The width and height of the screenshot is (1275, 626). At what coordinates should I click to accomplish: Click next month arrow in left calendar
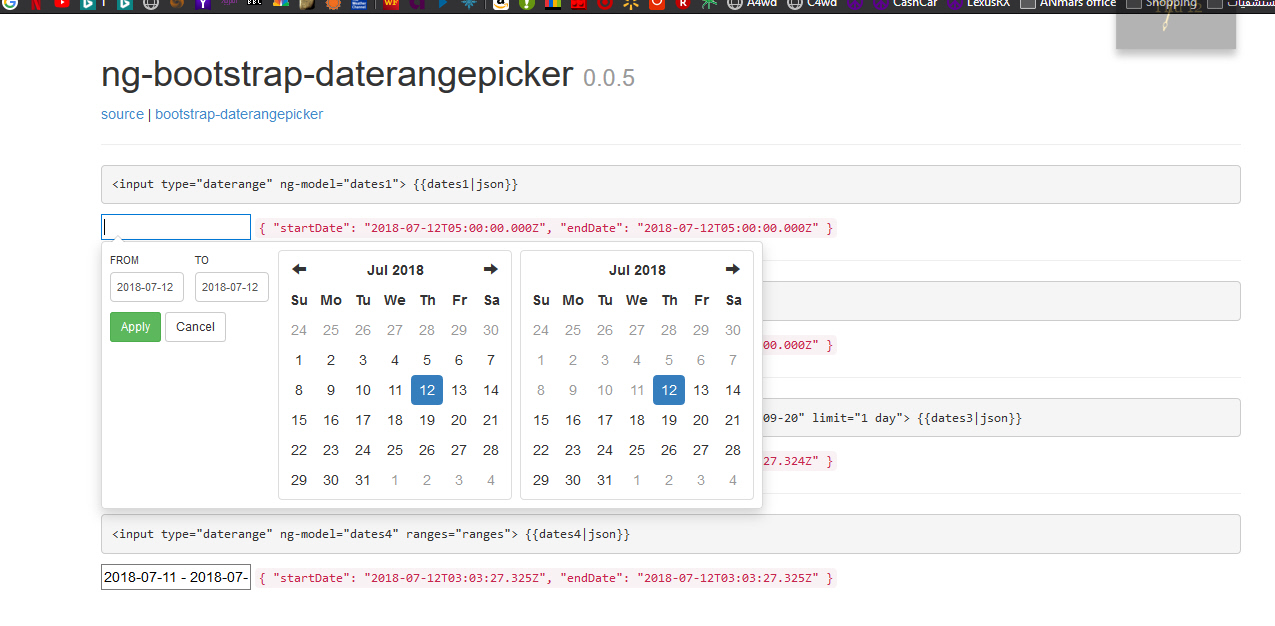pyautogui.click(x=490, y=269)
